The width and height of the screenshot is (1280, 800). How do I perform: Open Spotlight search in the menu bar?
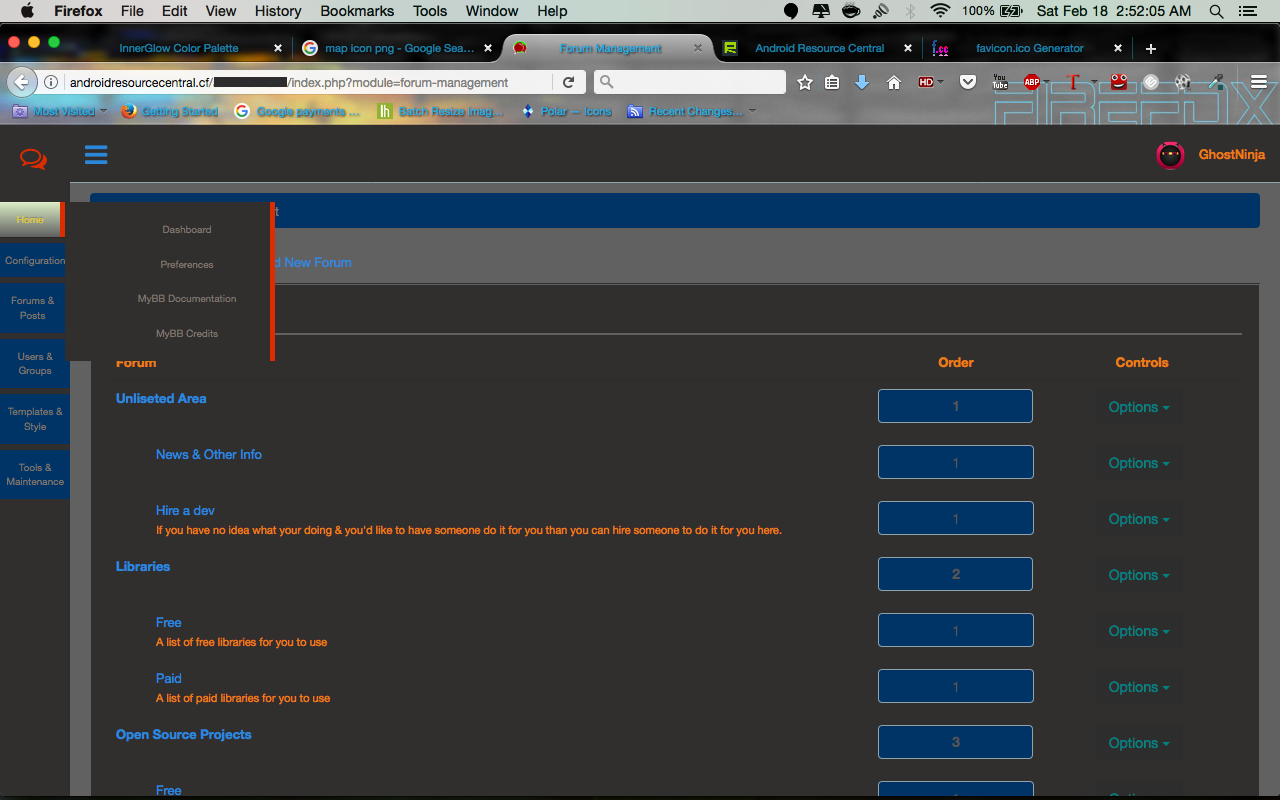click(1216, 11)
